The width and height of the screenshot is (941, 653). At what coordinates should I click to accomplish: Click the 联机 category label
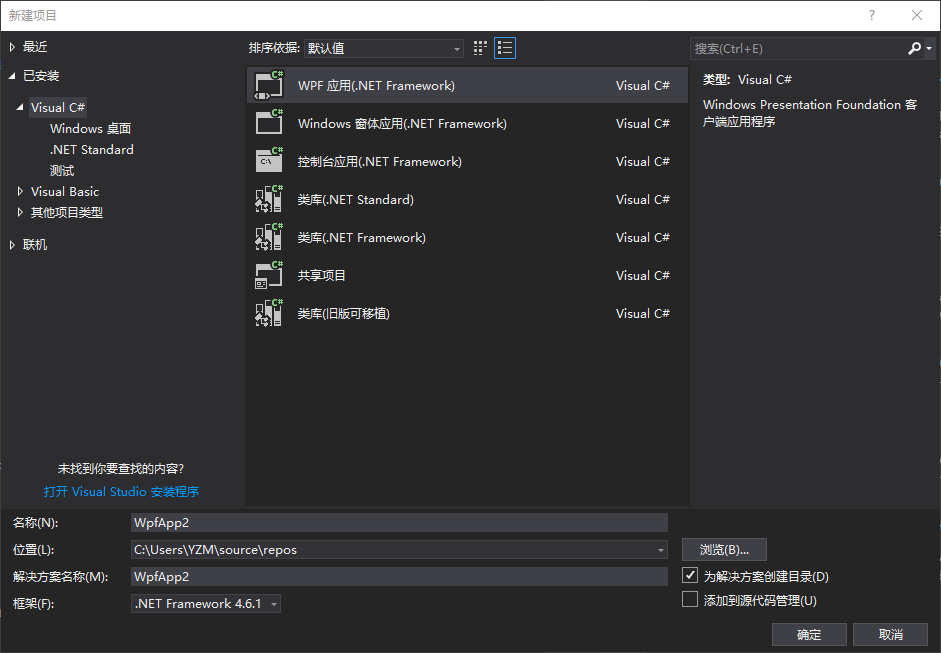pyautogui.click(x=35, y=245)
